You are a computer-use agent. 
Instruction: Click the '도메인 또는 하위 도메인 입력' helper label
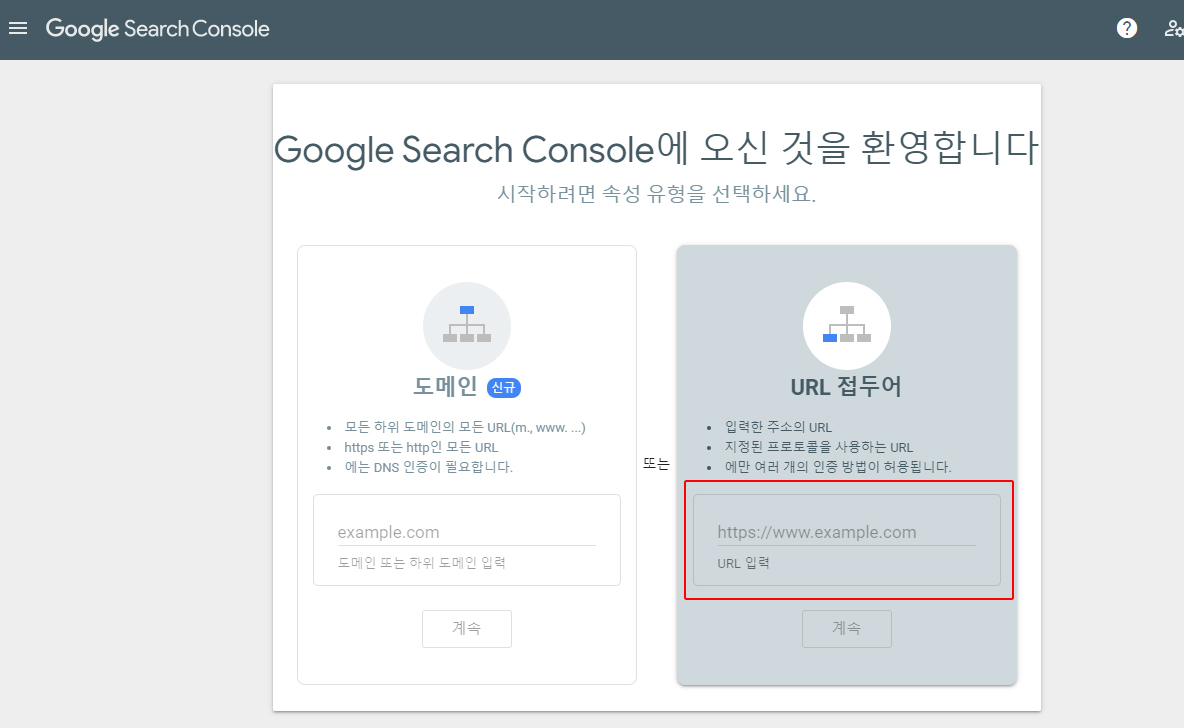(421, 563)
